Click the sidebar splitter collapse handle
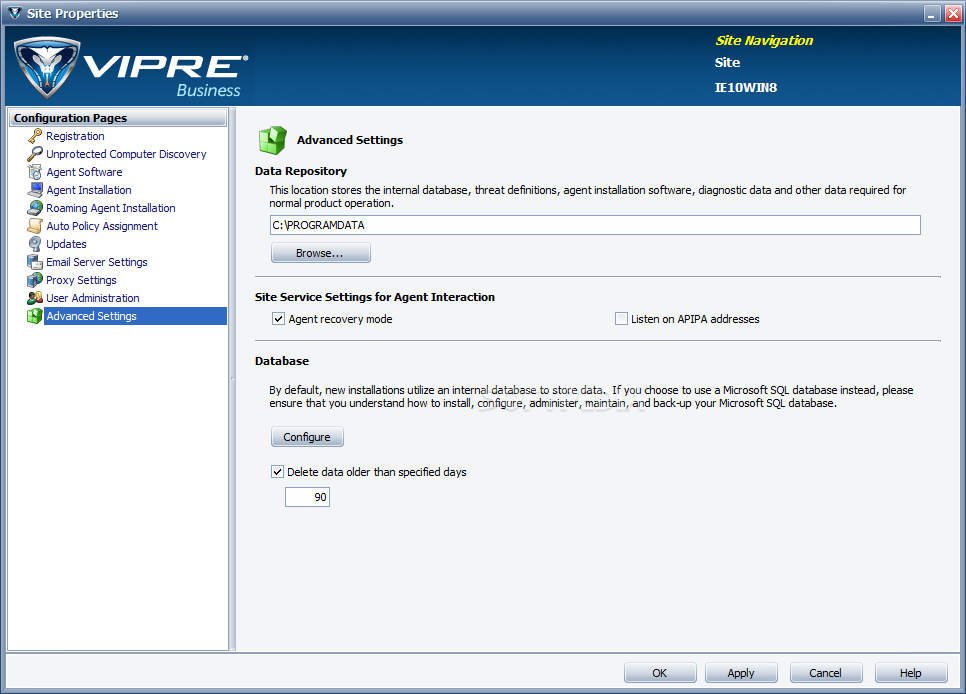Screen dimensions: 966x694 (x=232, y=378)
